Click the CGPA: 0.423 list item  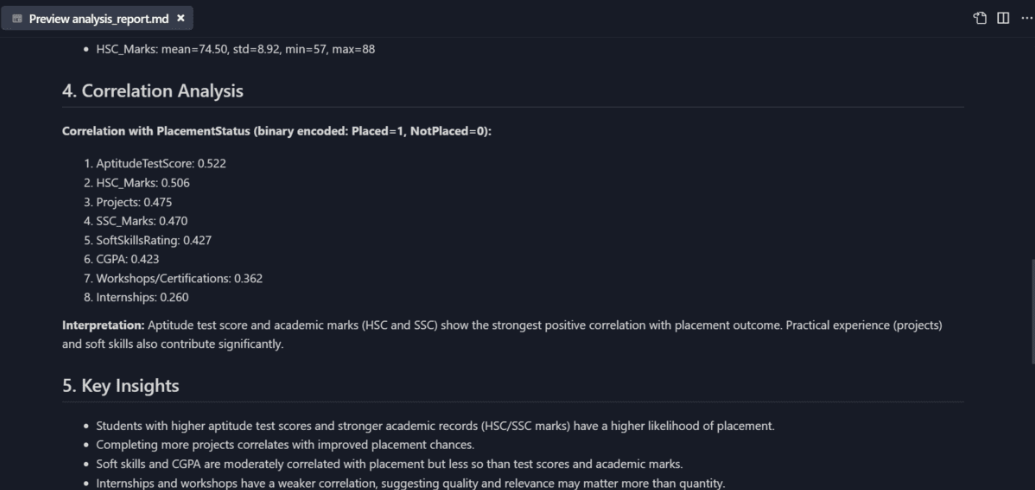(127, 259)
